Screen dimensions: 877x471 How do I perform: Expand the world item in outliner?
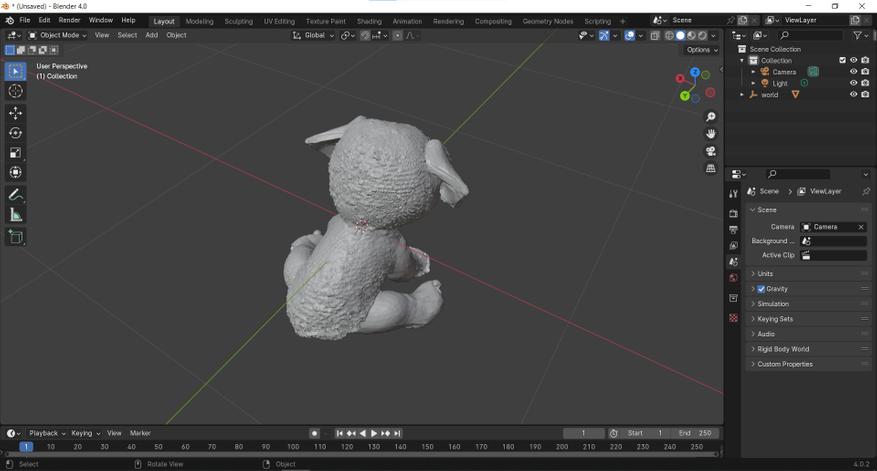[x=742, y=95]
